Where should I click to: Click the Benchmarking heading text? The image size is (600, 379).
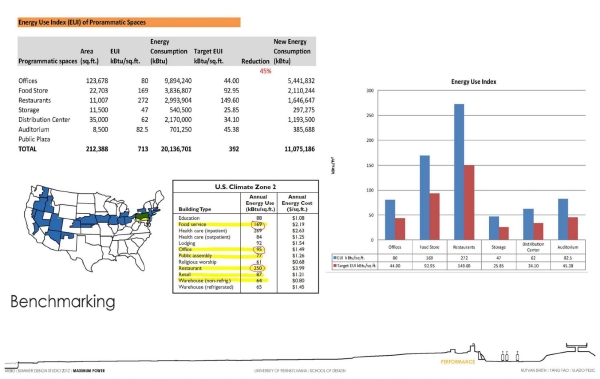63,302
